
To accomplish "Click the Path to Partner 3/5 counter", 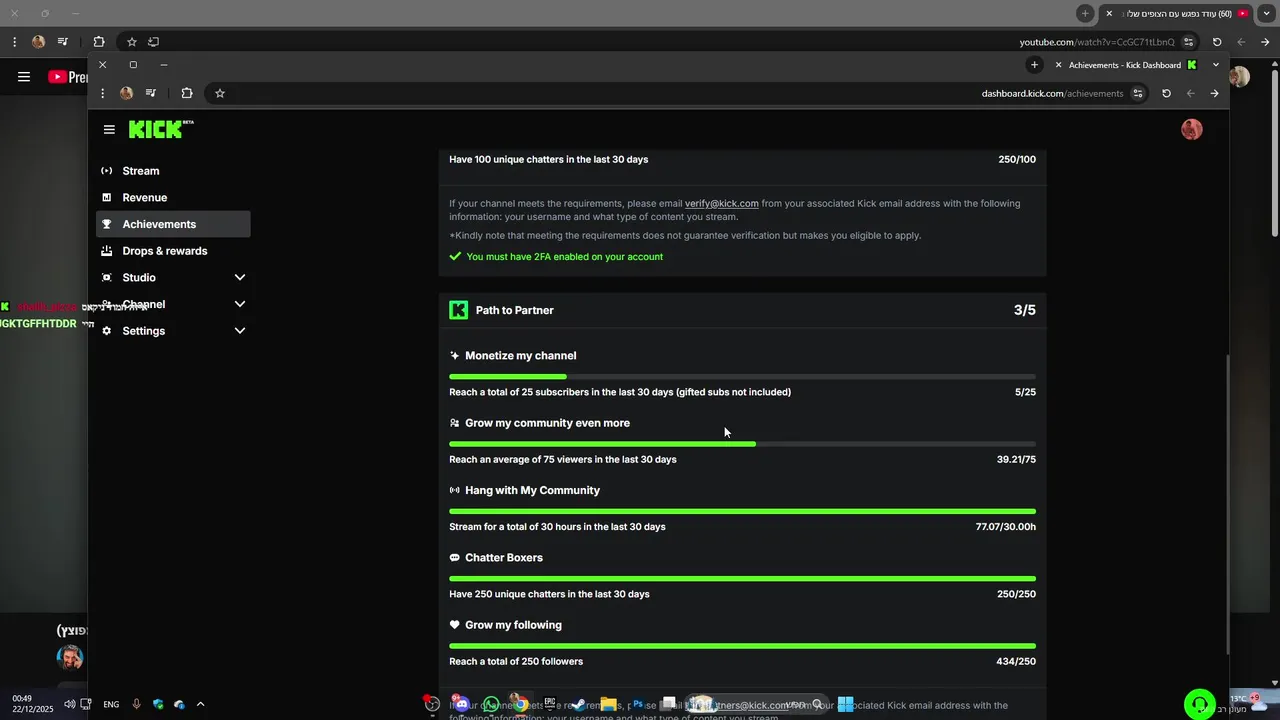I will coord(1024,310).
